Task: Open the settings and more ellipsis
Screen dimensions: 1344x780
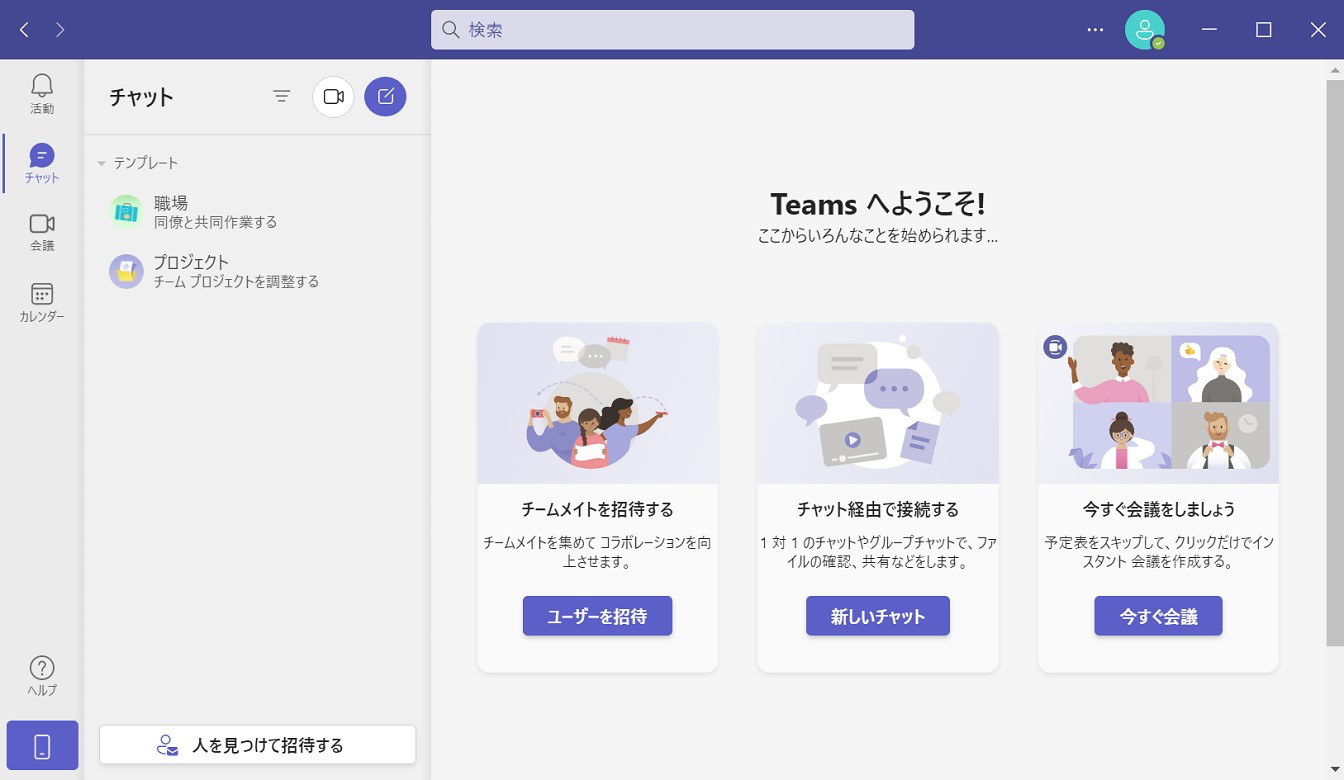Action: click(x=1095, y=30)
